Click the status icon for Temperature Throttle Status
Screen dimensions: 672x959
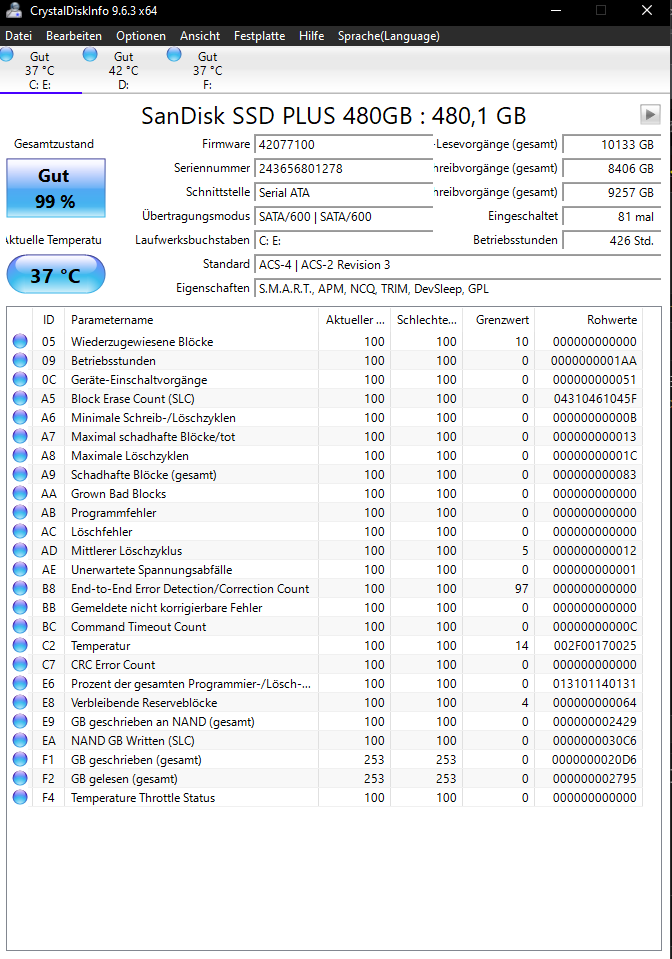(20, 797)
